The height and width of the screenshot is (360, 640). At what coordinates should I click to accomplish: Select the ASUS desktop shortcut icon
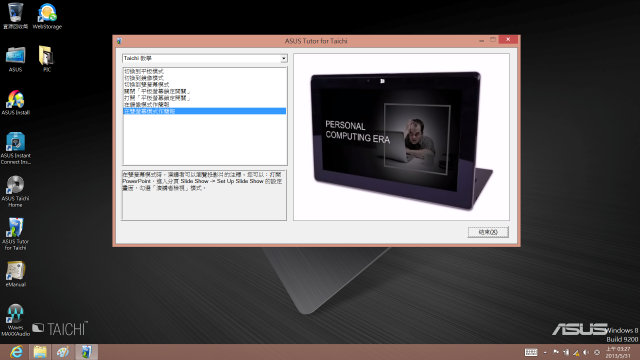click(16, 59)
